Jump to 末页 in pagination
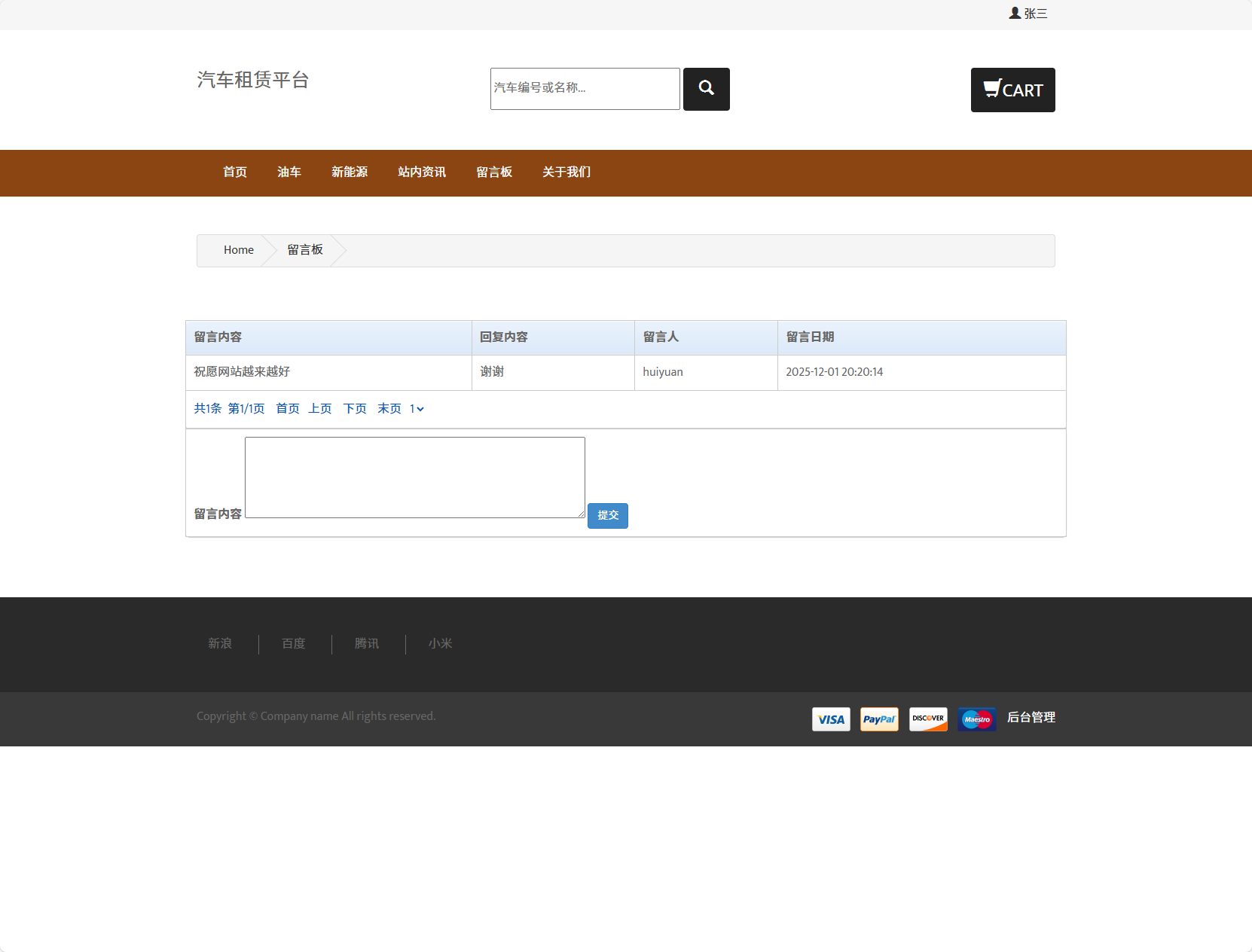The width and height of the screenshot is (1252, 952). (x=389, y=408)
